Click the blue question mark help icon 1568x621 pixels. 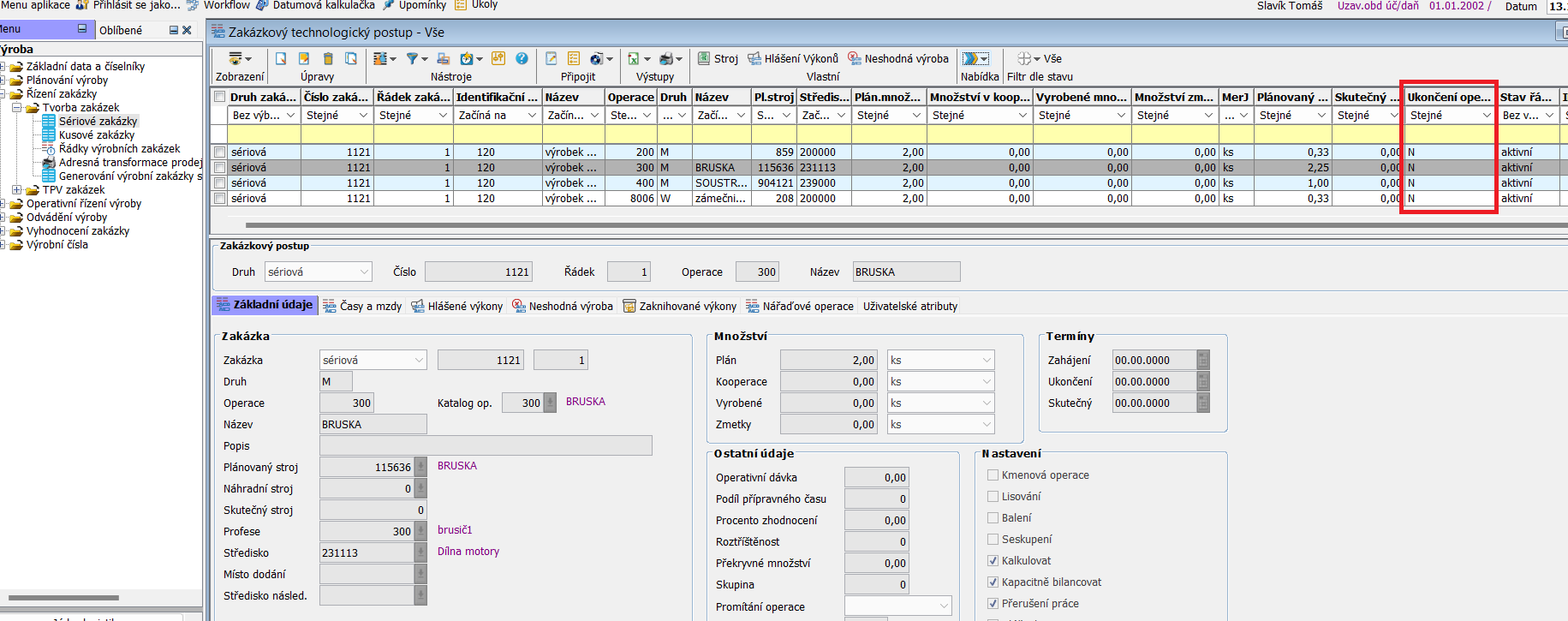522,58
